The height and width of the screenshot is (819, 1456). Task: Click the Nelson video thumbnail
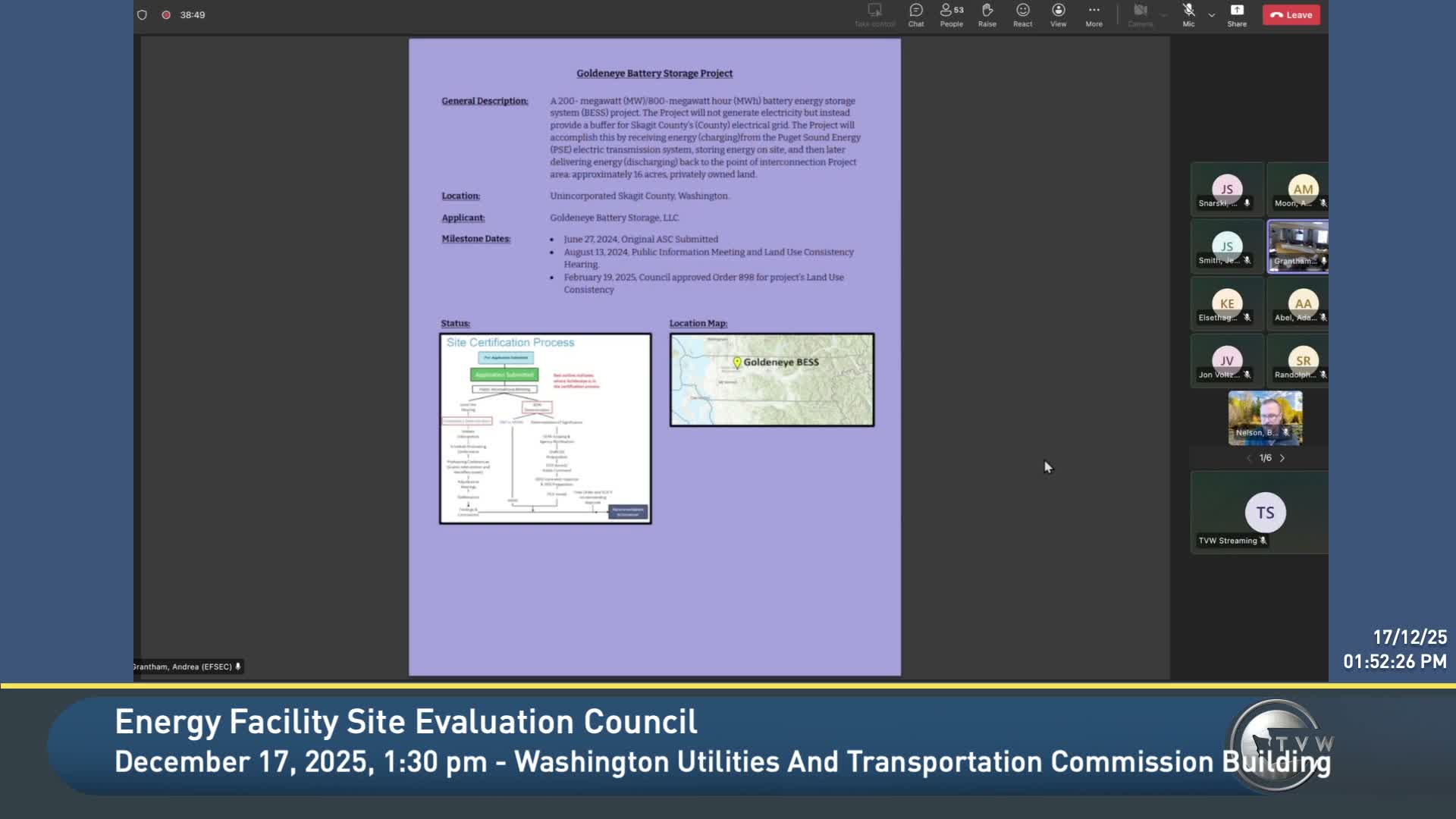(1265, 417)
